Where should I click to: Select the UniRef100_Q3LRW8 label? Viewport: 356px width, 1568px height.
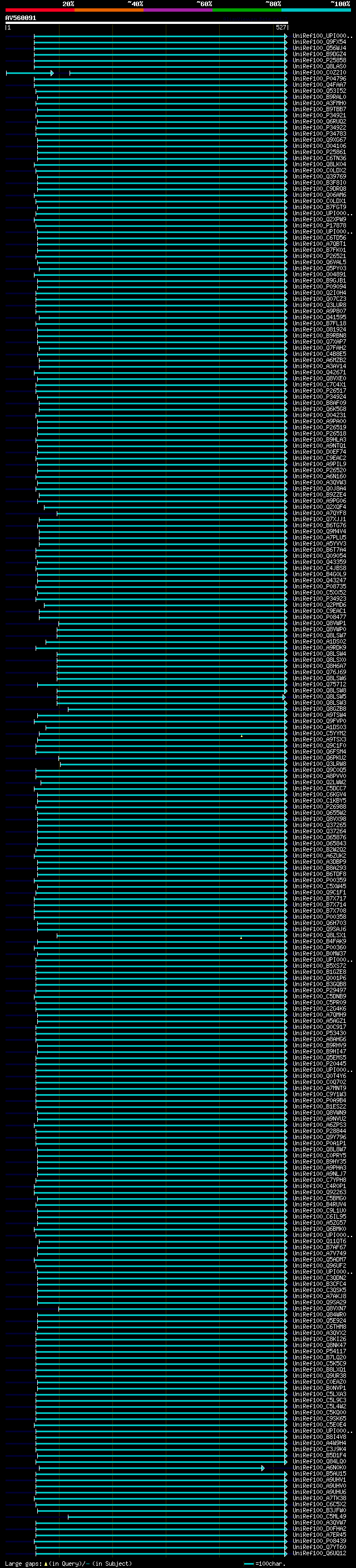click(x=319, y=764)
